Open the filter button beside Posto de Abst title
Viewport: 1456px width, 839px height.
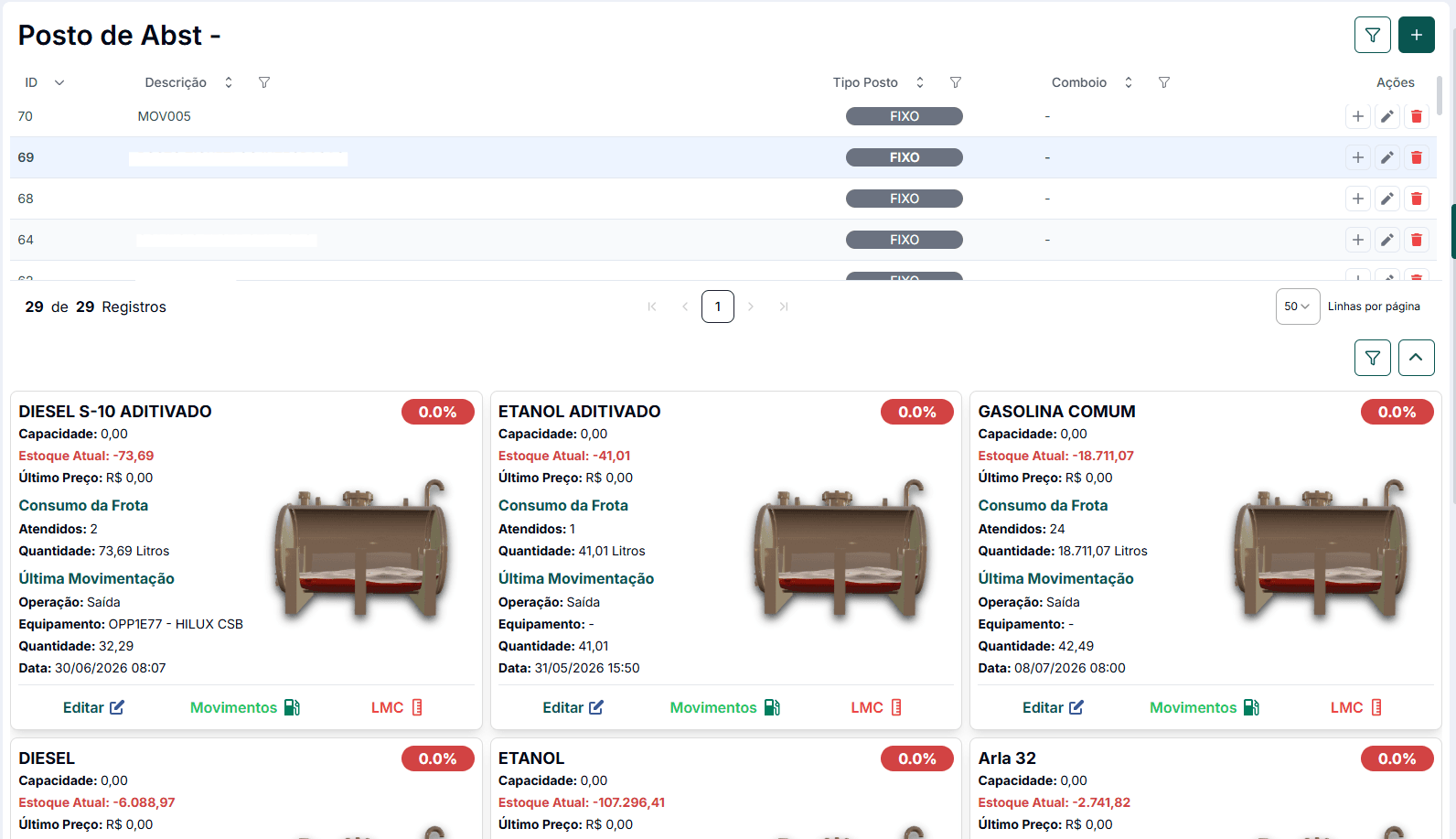[x=1372, y=35]
